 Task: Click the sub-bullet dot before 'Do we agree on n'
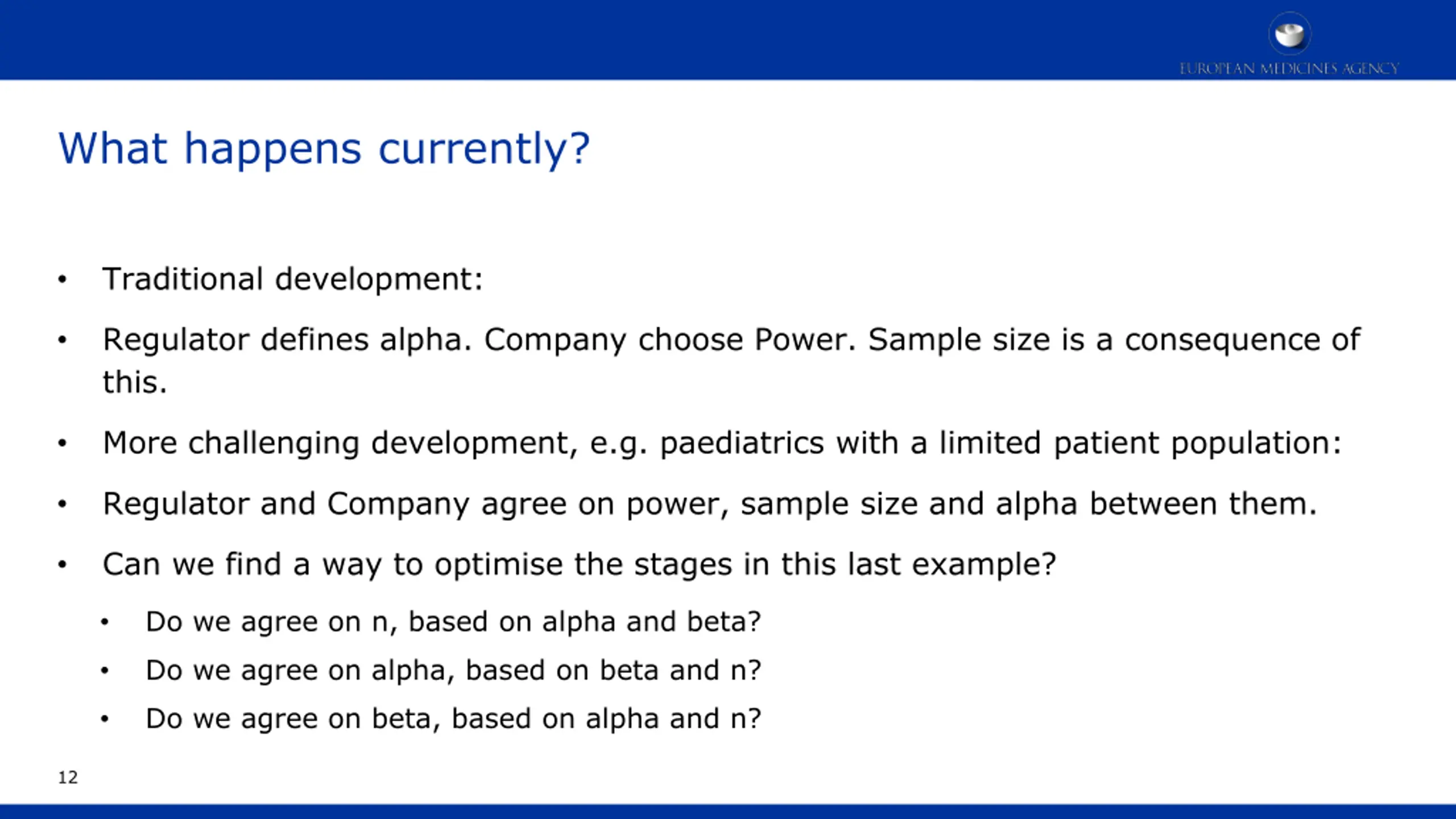(x=105, y=622)
